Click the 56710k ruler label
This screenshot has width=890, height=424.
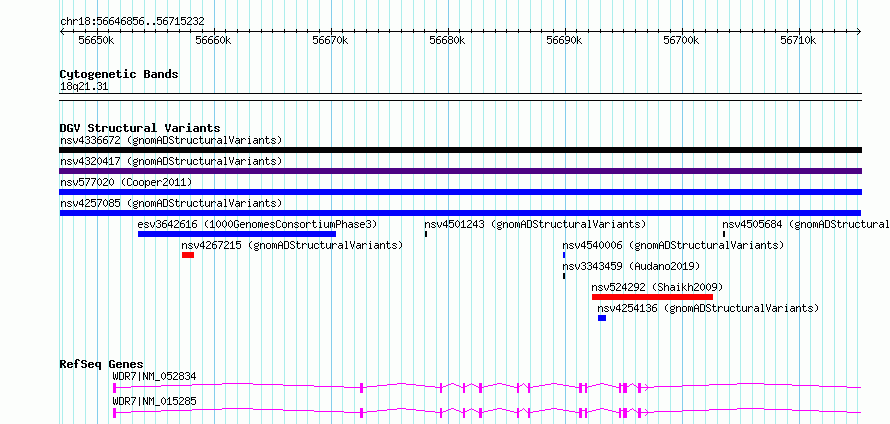(798, 40)
